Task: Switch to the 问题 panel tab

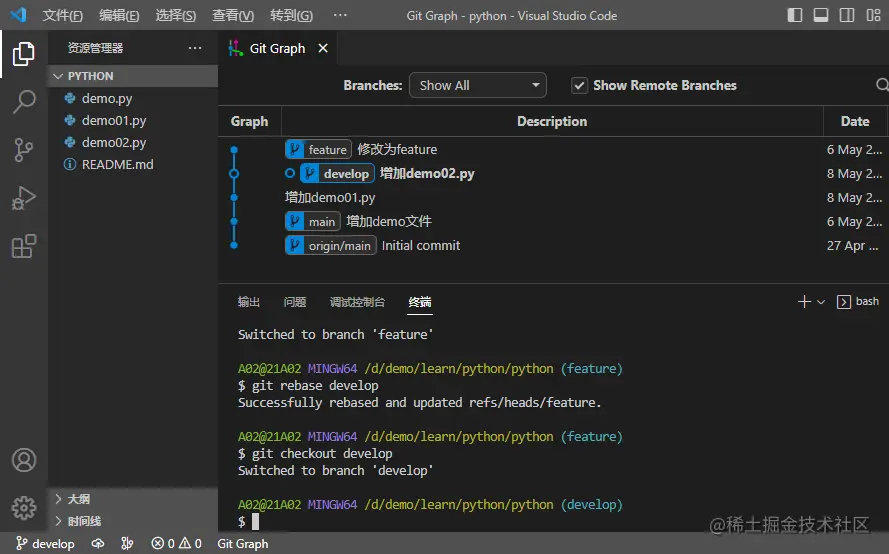Action: 295,302
